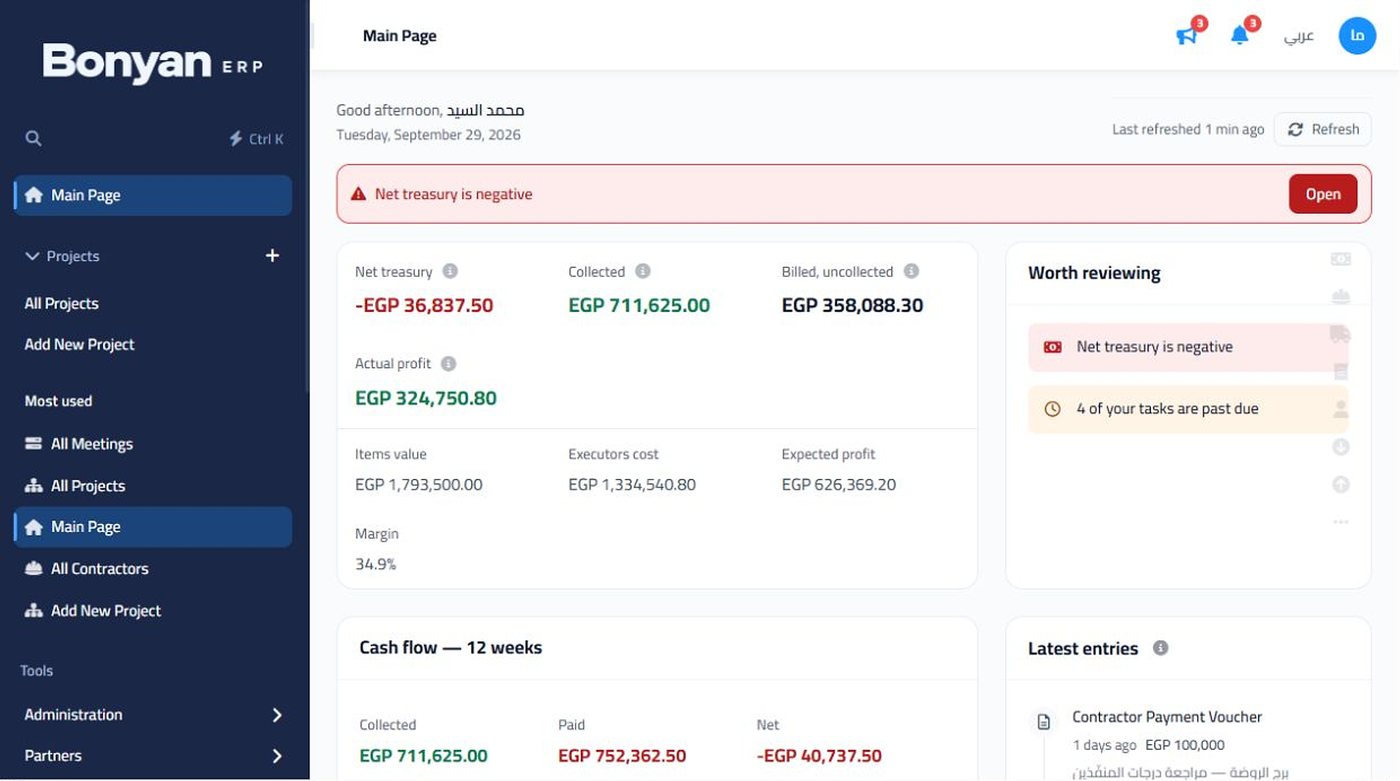Click the sidebar search magnifier icon
The width and height of the screenshot is (1400, 781).
point(33,138)
